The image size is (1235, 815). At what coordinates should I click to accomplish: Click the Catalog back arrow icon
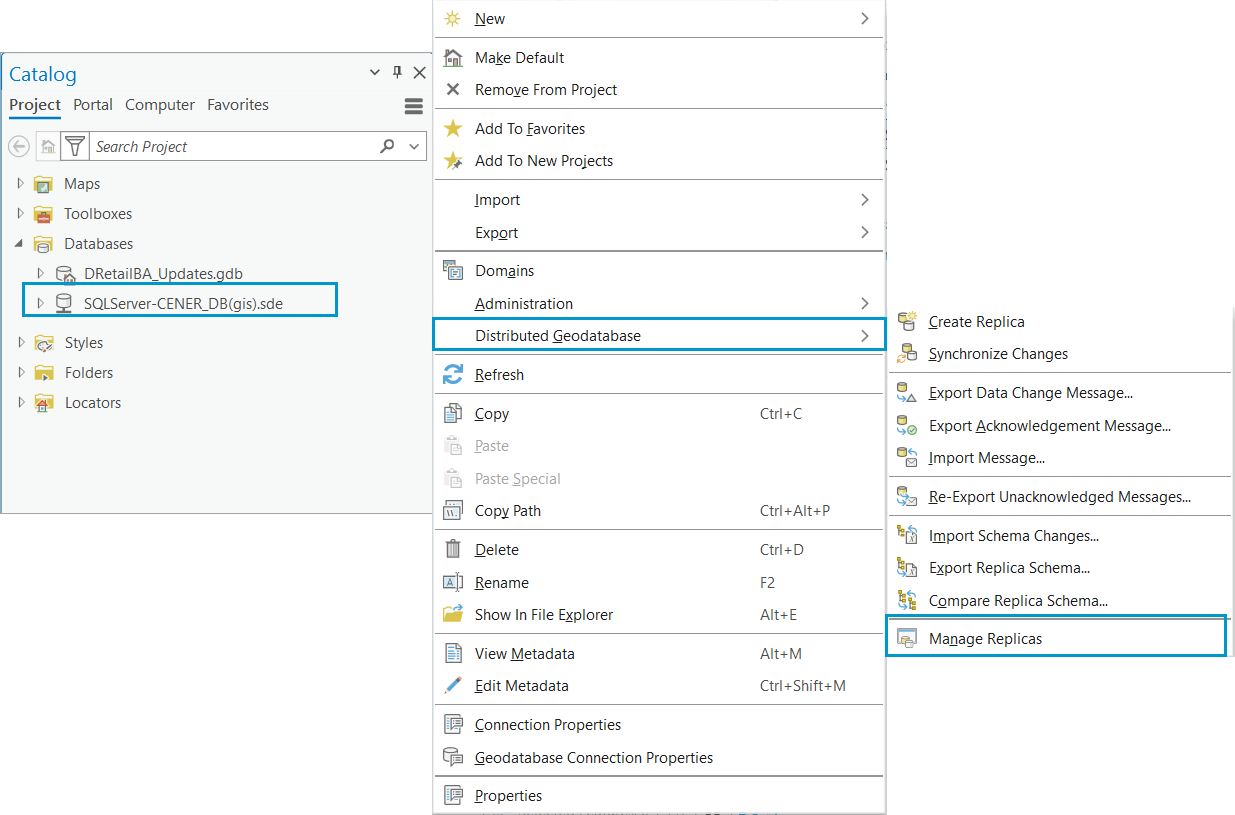(19, 146)
